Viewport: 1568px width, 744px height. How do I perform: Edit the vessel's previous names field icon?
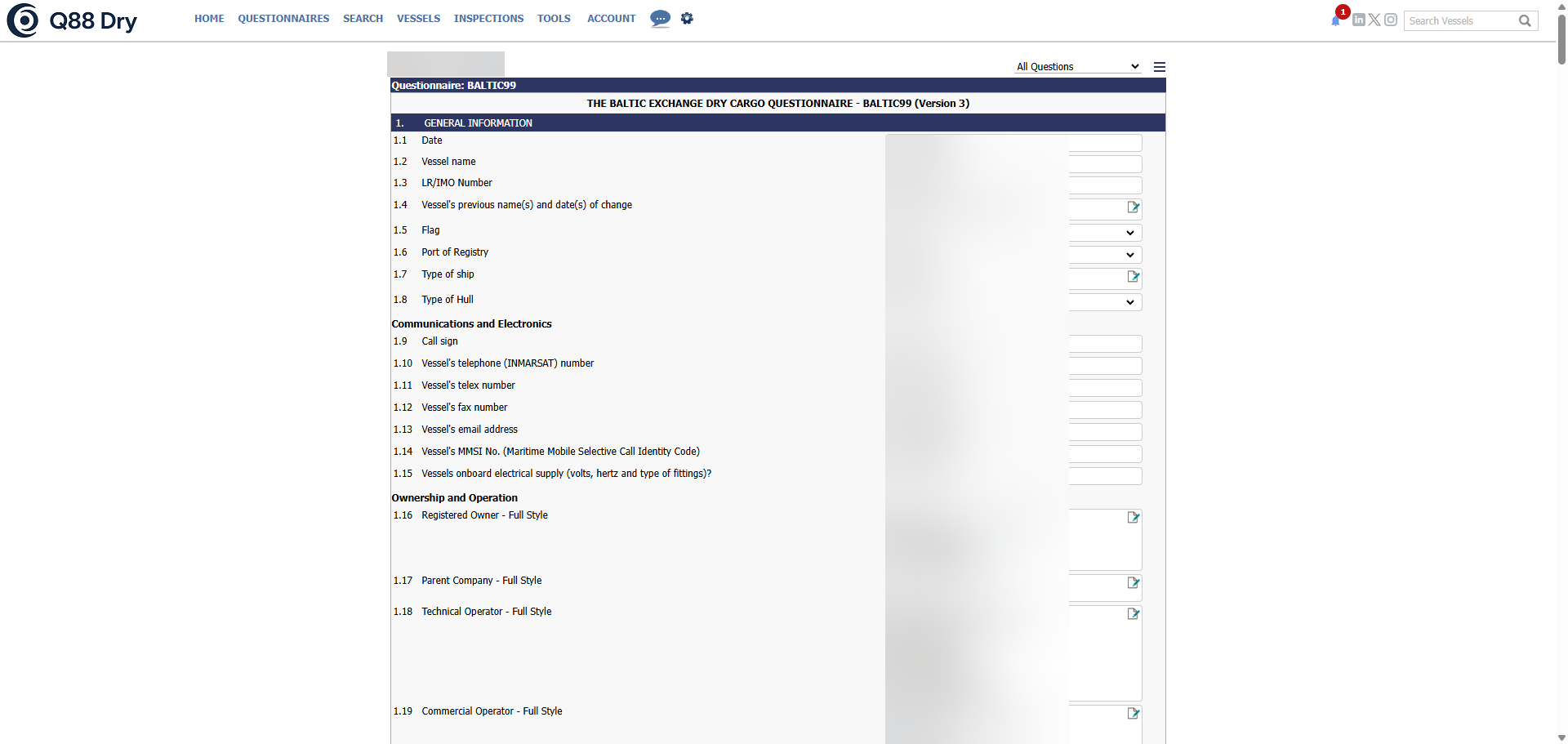click(1133, 207)
